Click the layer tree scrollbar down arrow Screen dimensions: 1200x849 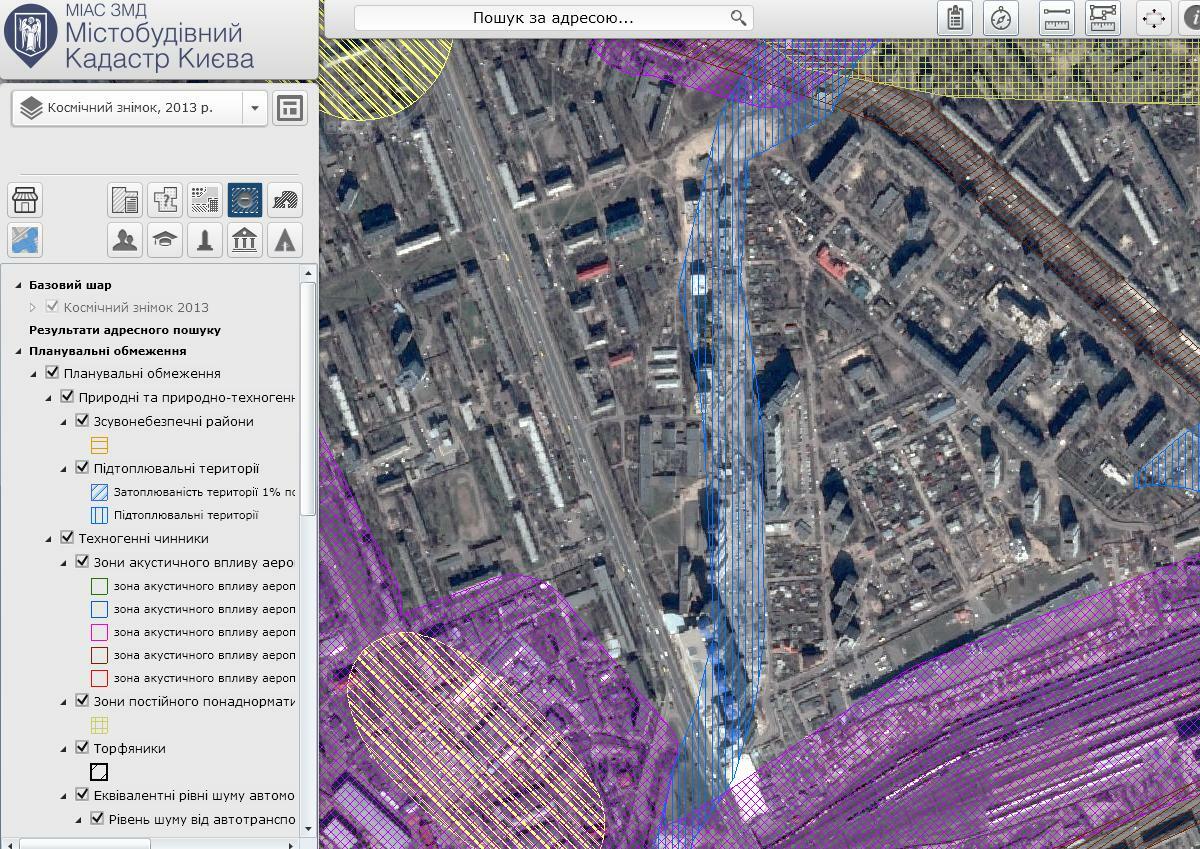[309, 828]
